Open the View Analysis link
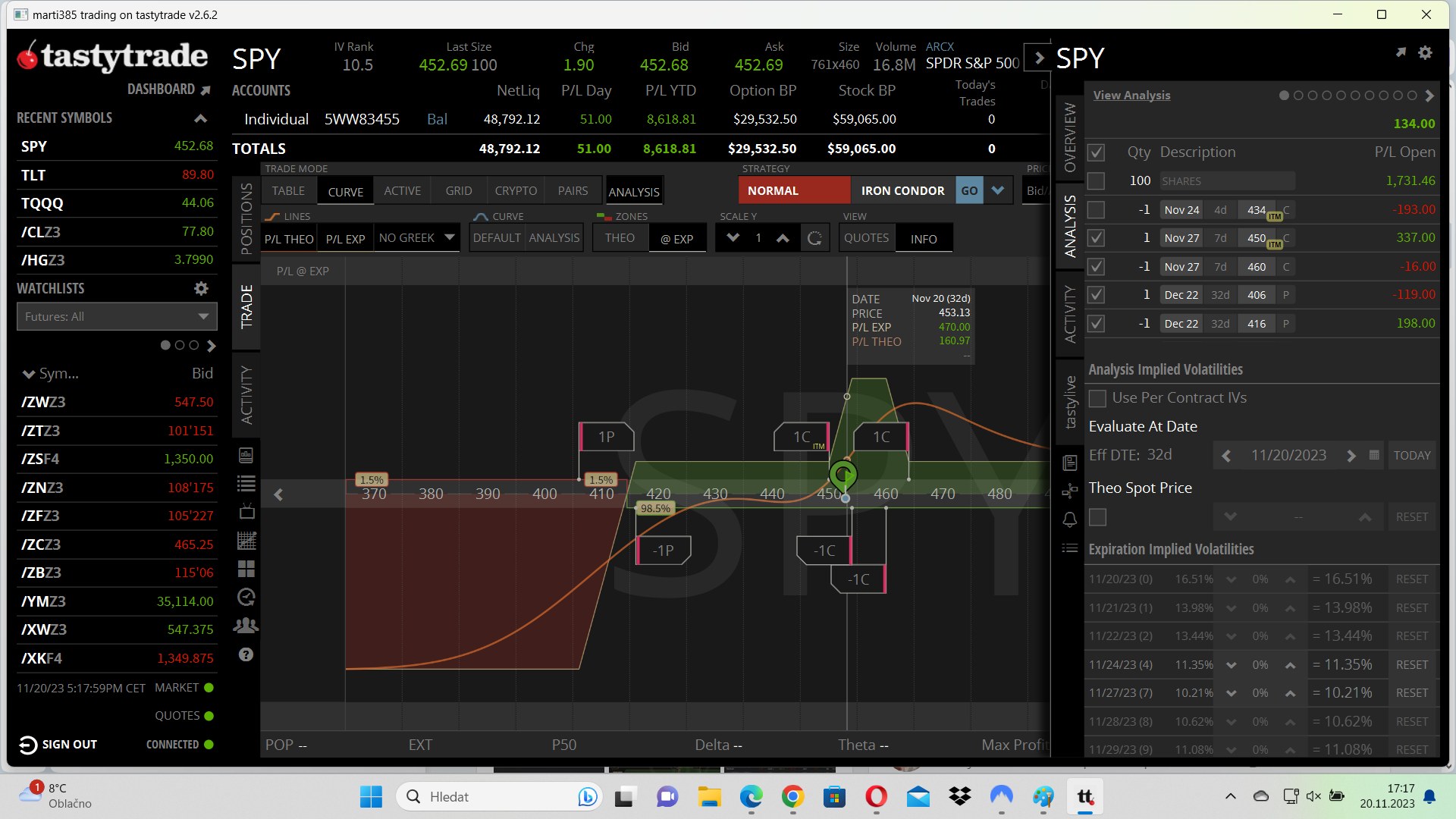This screenshot has width=1456, height=819. (1131, 95)
